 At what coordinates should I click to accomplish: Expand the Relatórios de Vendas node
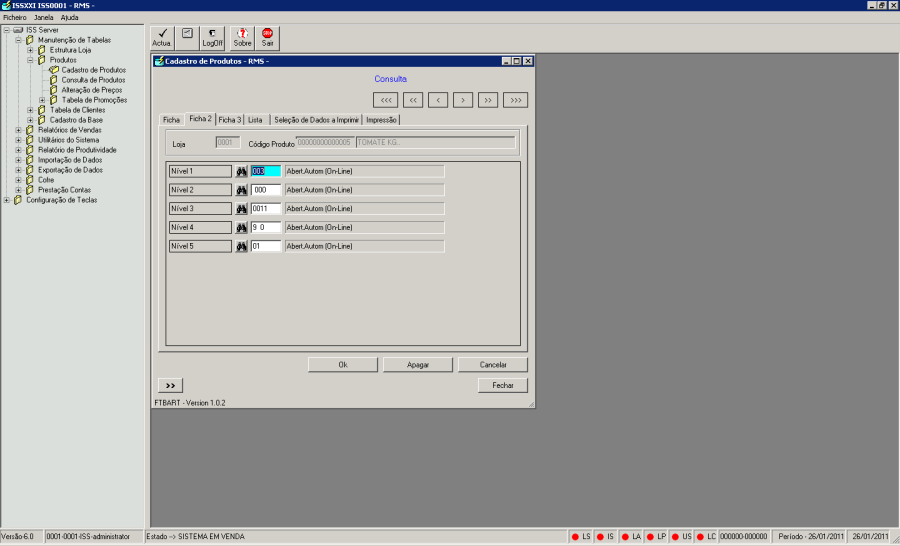point(18,130)
